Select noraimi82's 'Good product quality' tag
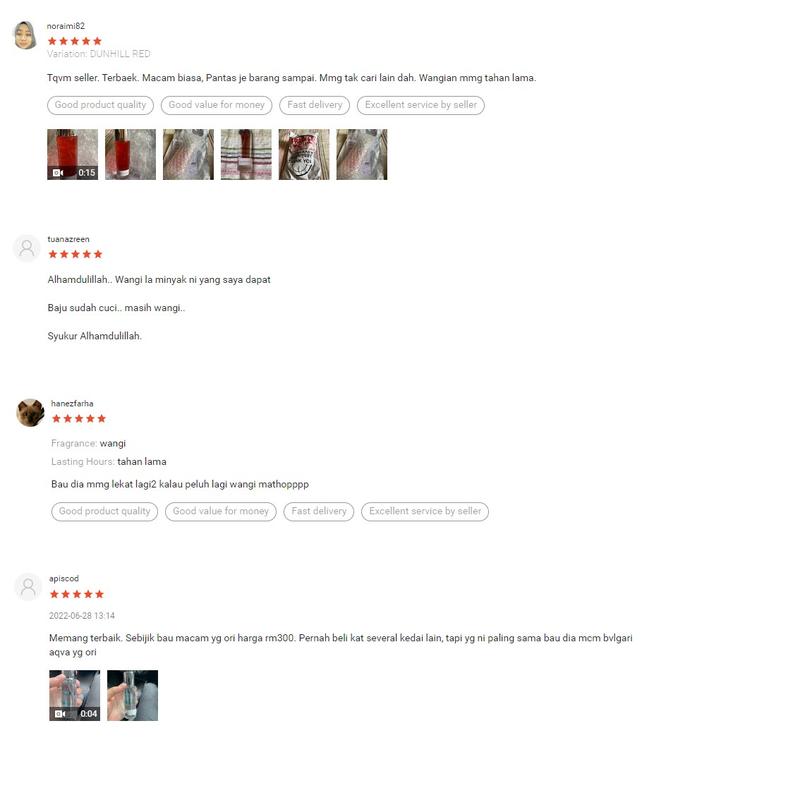Screen dimensions: 800x800 point(101,105)
